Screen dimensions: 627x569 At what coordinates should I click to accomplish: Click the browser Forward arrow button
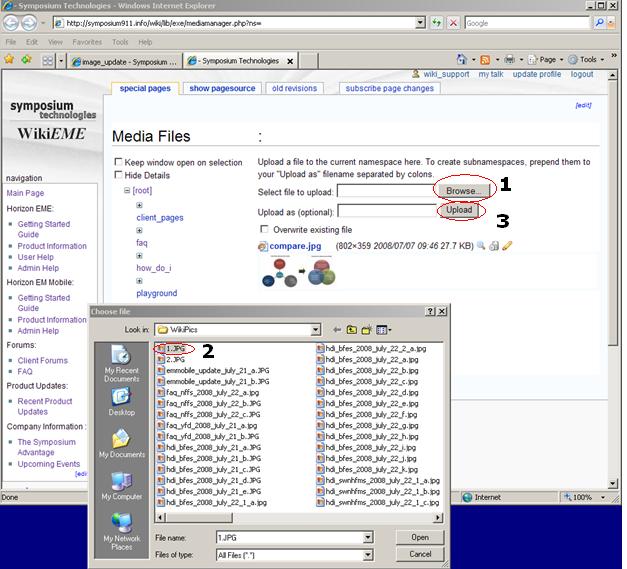28,23
